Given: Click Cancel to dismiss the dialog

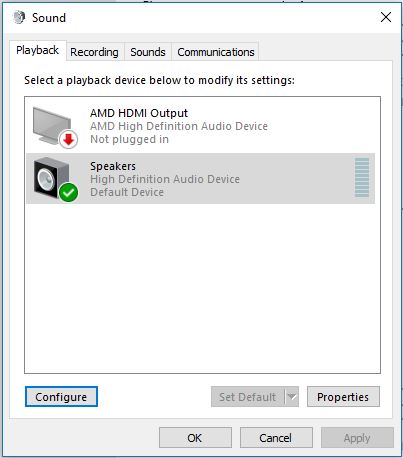Looking at the screenshot, I should tap(276, 438).
